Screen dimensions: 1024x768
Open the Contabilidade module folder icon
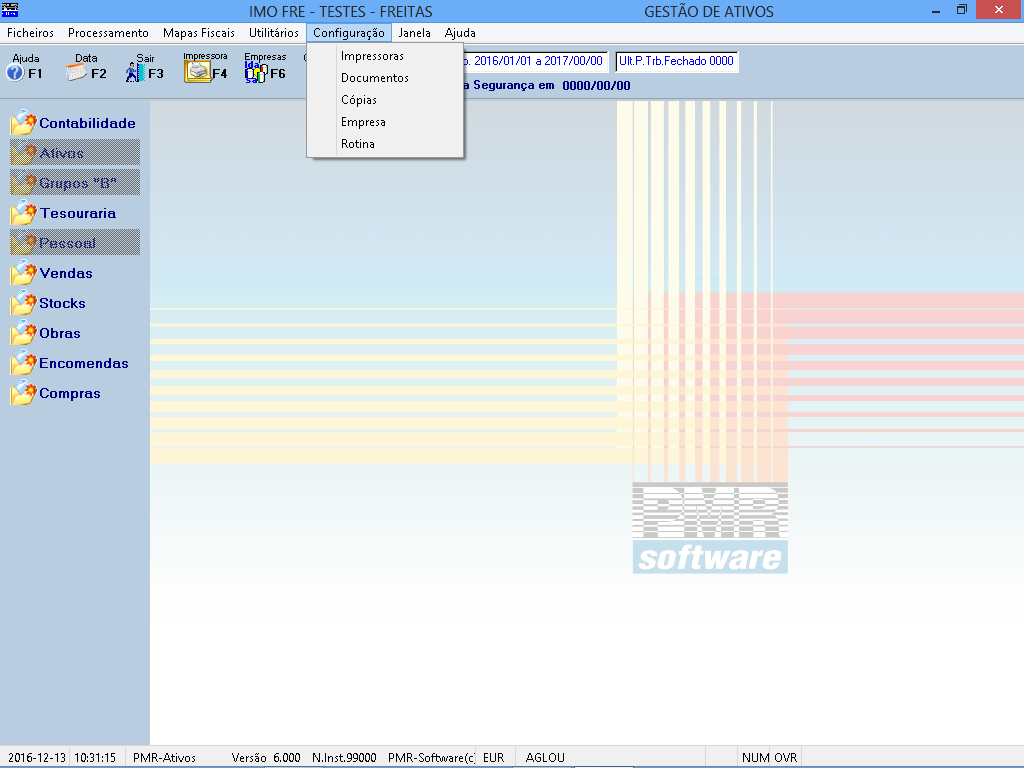(x=24, y=123)
